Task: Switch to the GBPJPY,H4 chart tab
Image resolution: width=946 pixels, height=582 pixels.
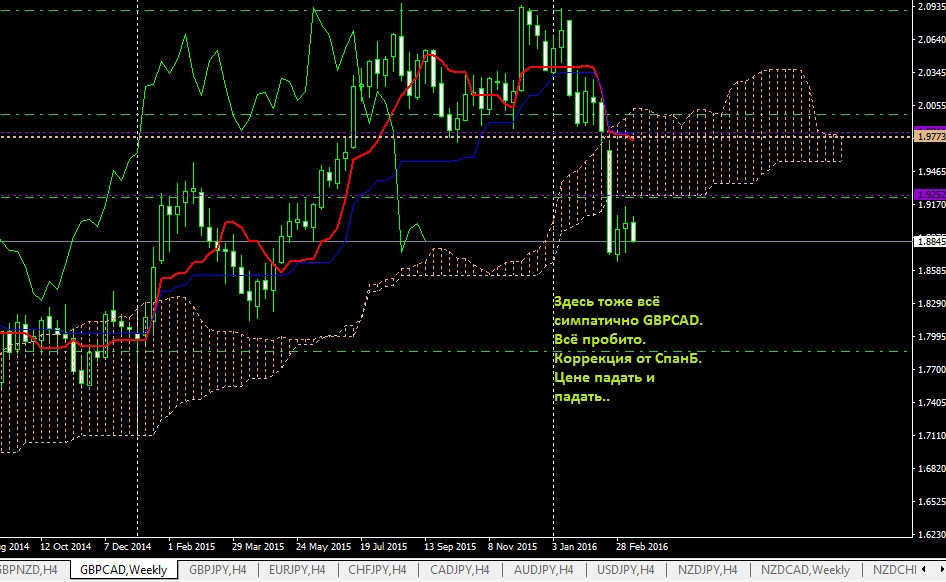Action: click(218, 569)
